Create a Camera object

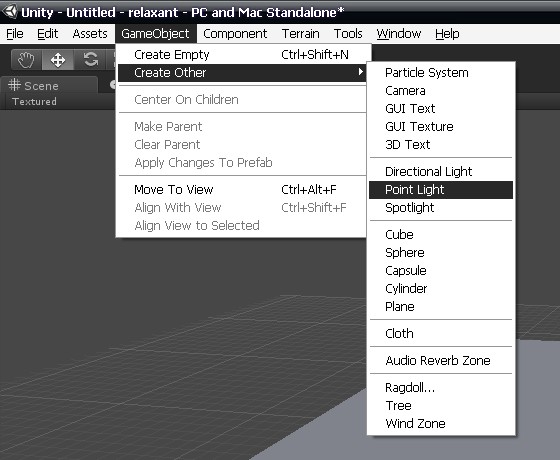pyautogui.click(x=441, y=91)
